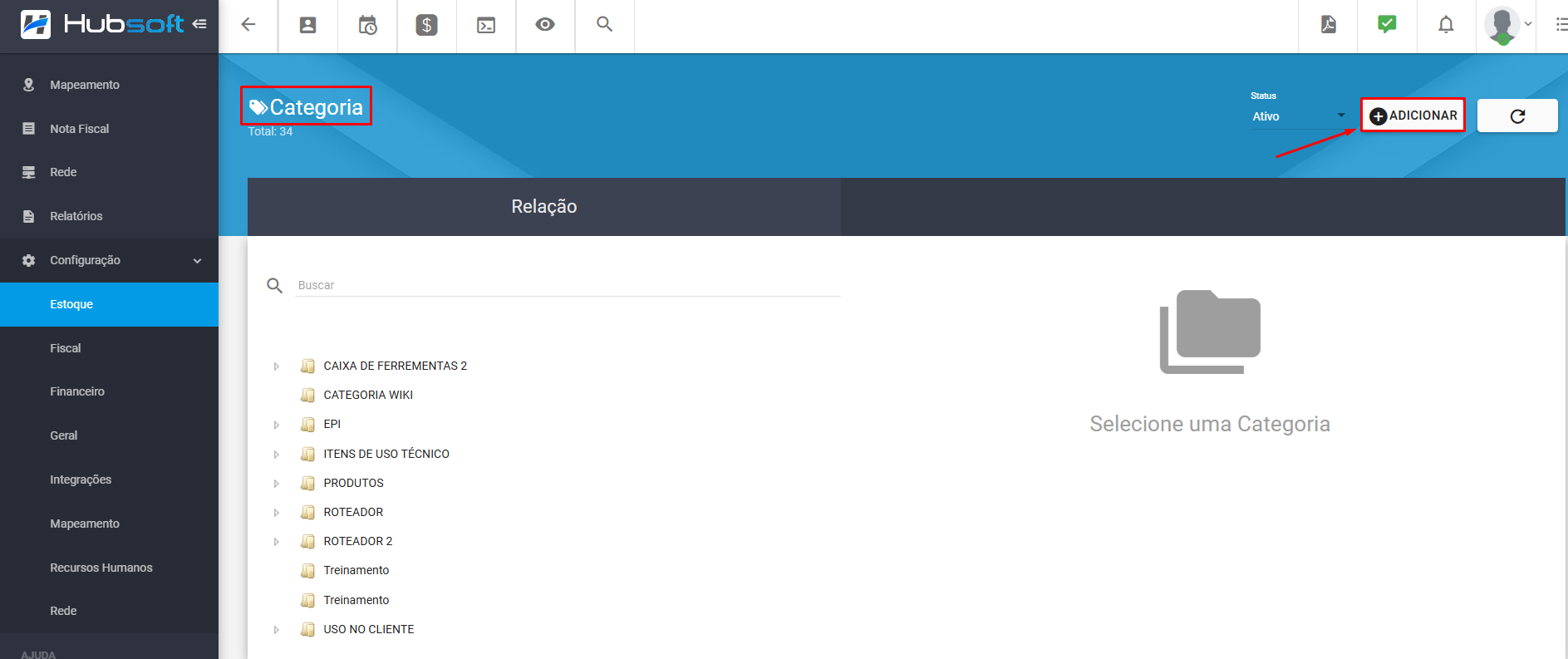
Task: Open the list menu icon at top right
Action: click(x=1561, y=25)
